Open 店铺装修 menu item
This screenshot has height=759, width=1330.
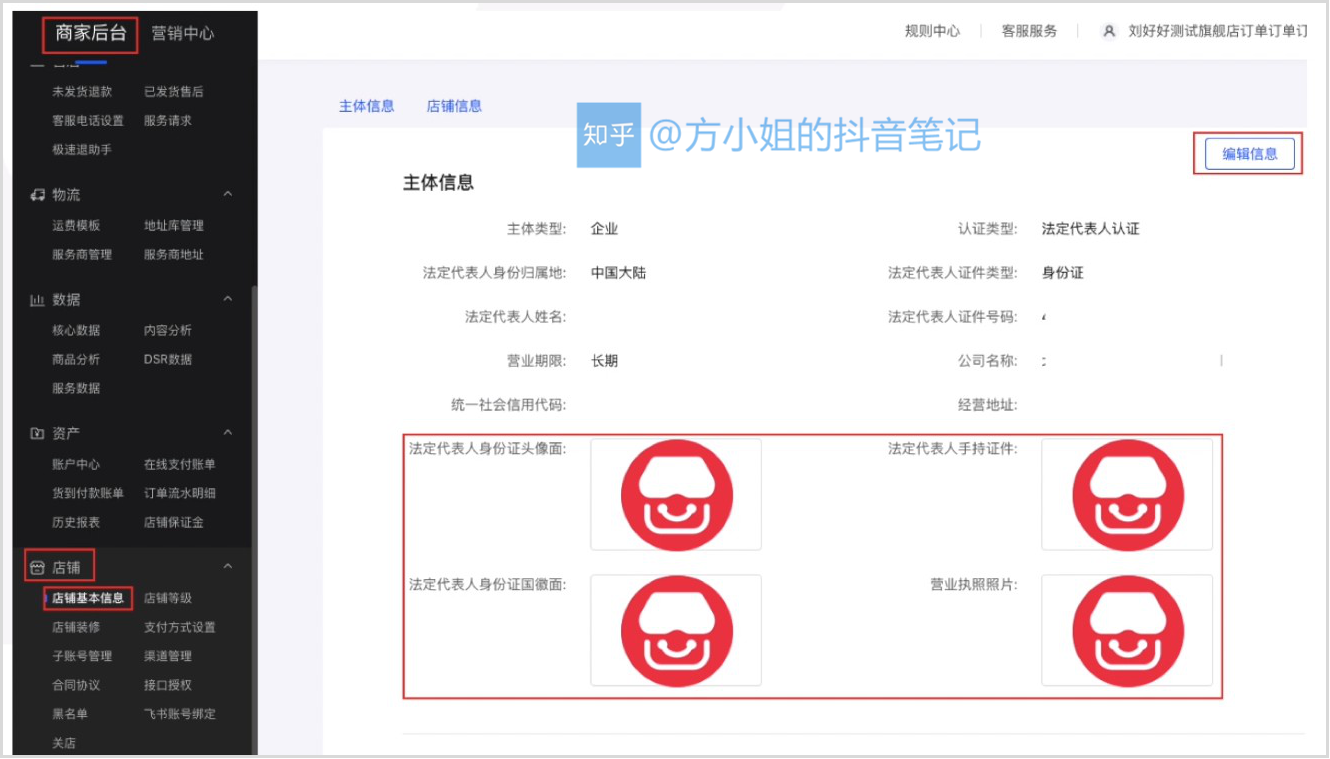click(76, 628)
